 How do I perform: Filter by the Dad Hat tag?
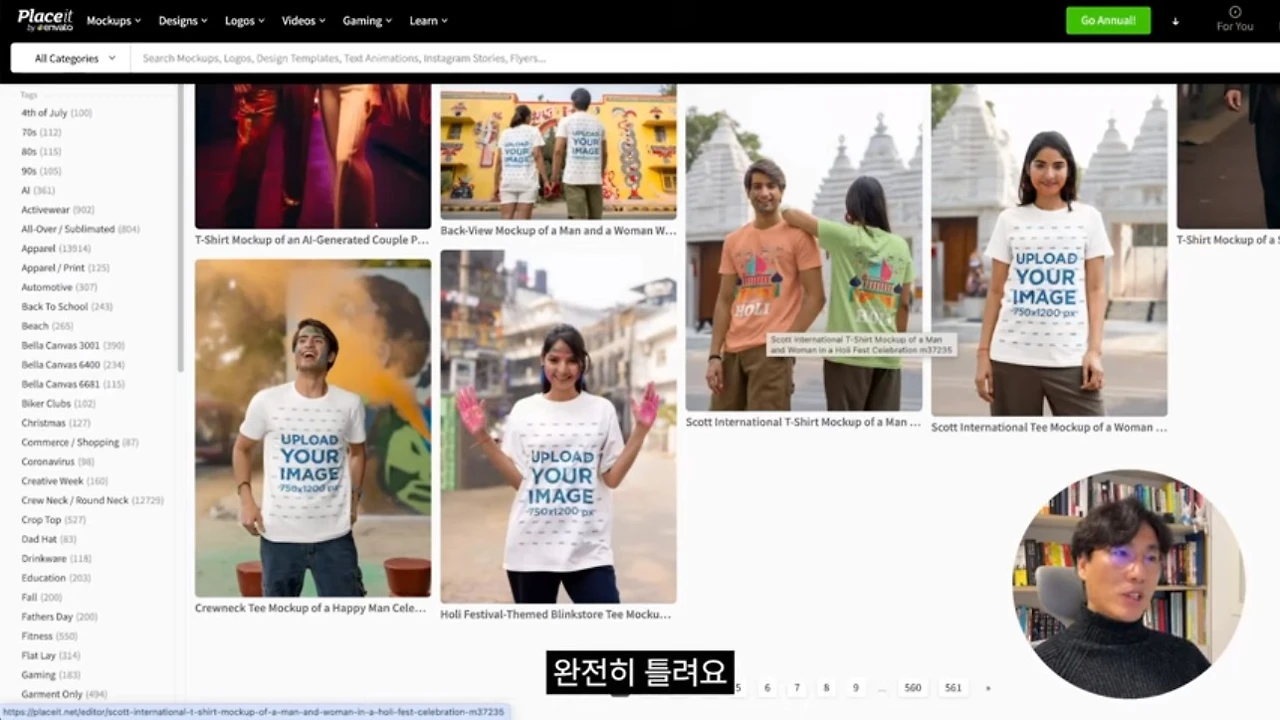[x=49, y=539]
